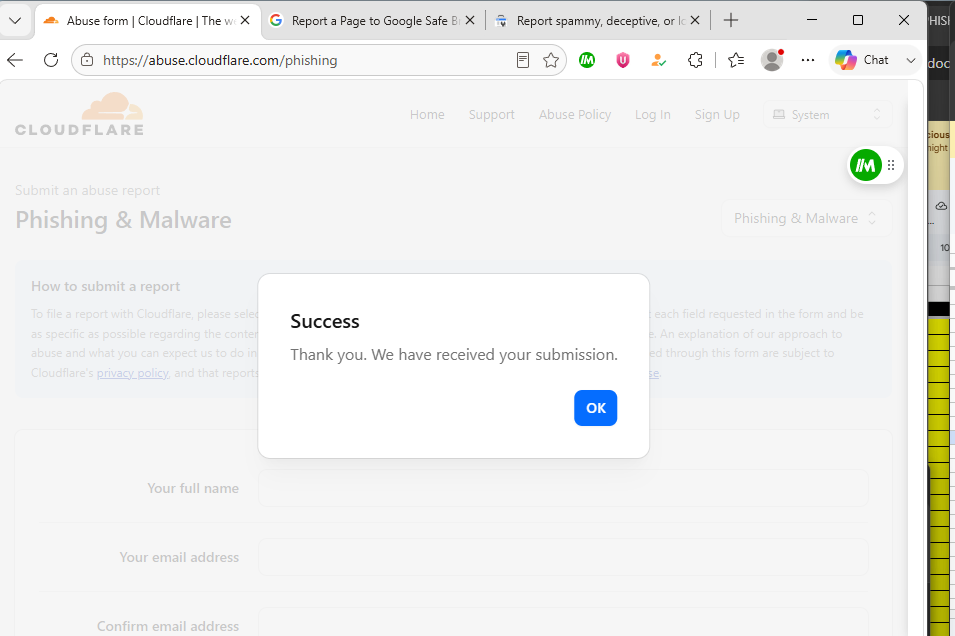Open a new browser tab
955x636 pixels.
click(731, 20)
